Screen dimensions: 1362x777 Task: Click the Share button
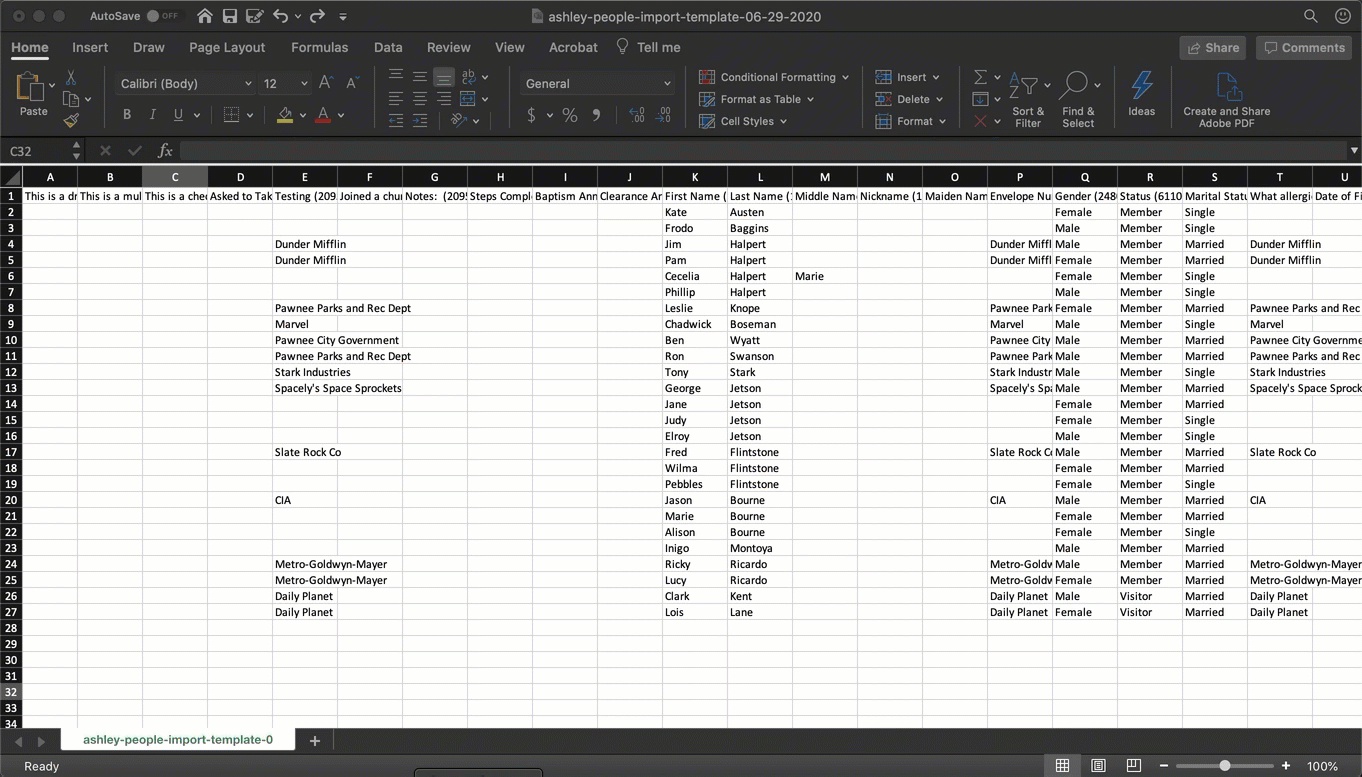[1213, 47]
